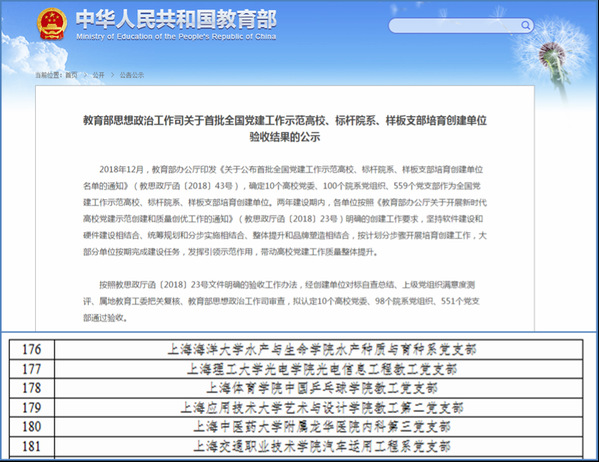Open the 公开 breadcrumb link
The height and width of the screenshot is (462, 599).
tap(98, 75)
